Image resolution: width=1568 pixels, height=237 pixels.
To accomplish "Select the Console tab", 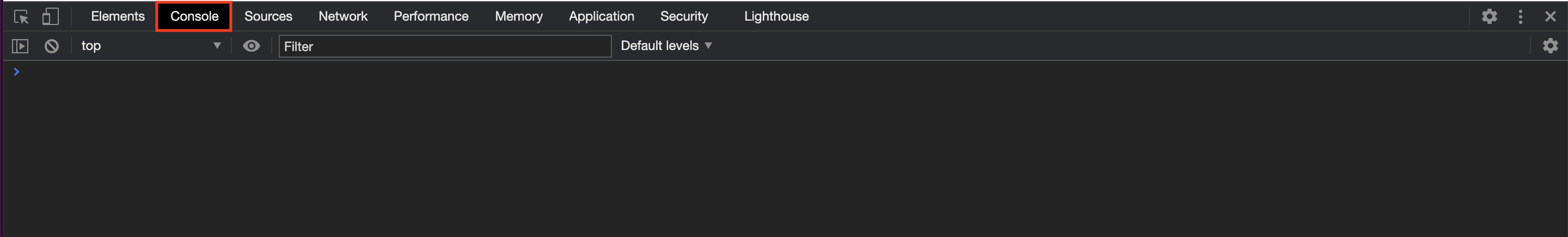I will pyautogui.click(x=194, y=16).
